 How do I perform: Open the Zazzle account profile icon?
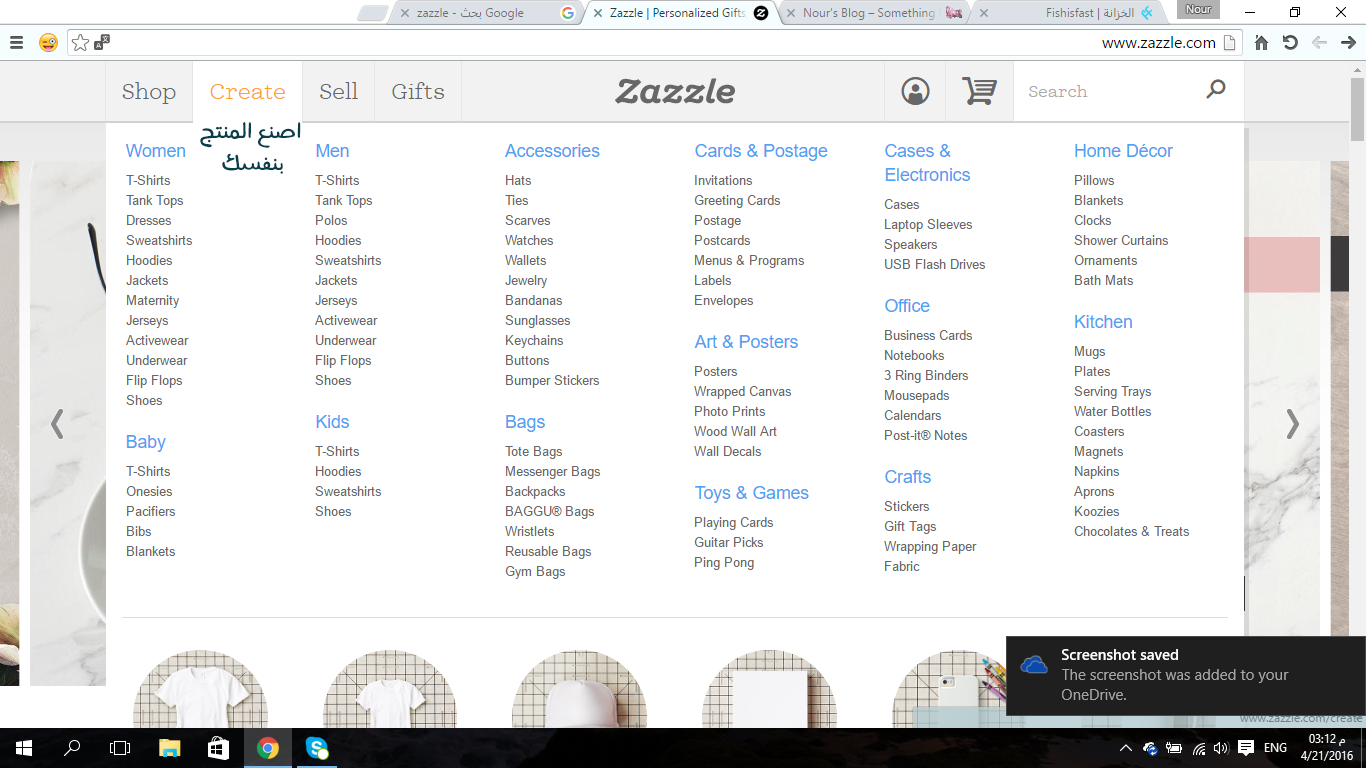pyautogui.click(x=915, y=91)
